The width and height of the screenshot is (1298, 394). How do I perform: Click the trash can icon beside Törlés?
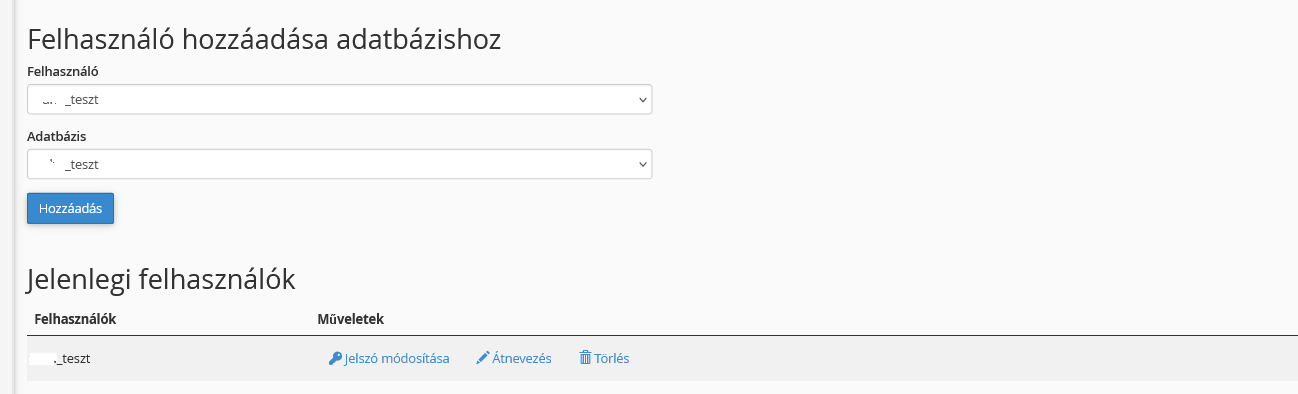585,358
